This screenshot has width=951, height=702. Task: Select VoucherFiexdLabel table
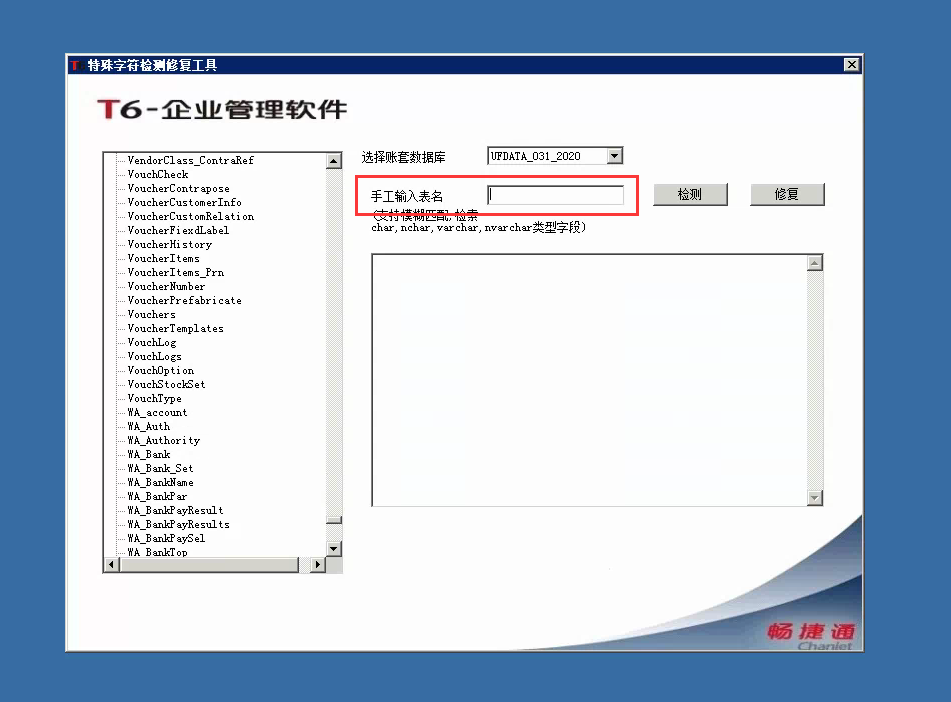(178, 230)
